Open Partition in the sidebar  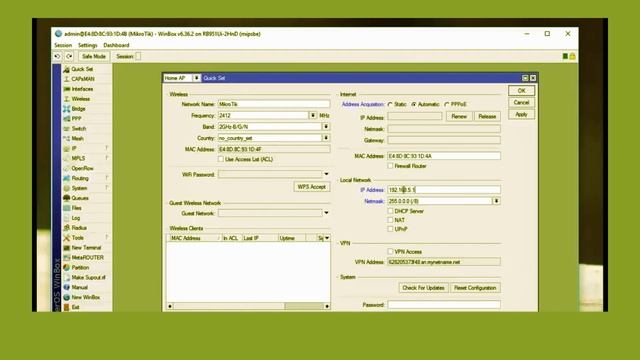coord(80,267)
